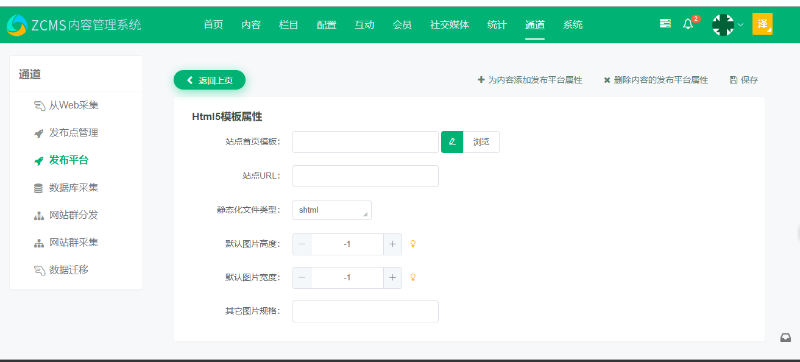Open the 内容 top menu
800x362 pixels.
click(x=251, y=24)
